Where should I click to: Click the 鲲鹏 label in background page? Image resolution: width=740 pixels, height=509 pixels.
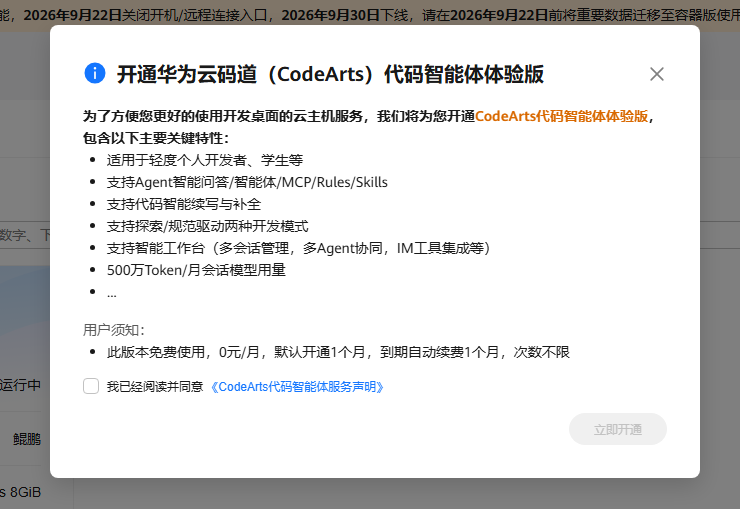(x=27, y=439)
